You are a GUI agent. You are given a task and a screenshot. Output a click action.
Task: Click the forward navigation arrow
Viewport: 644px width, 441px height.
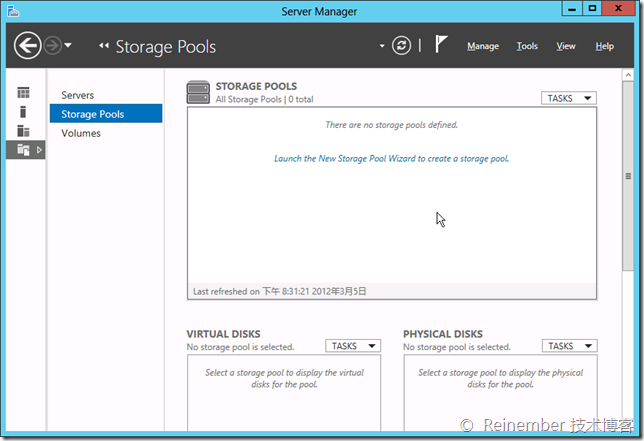pos(51,45)
